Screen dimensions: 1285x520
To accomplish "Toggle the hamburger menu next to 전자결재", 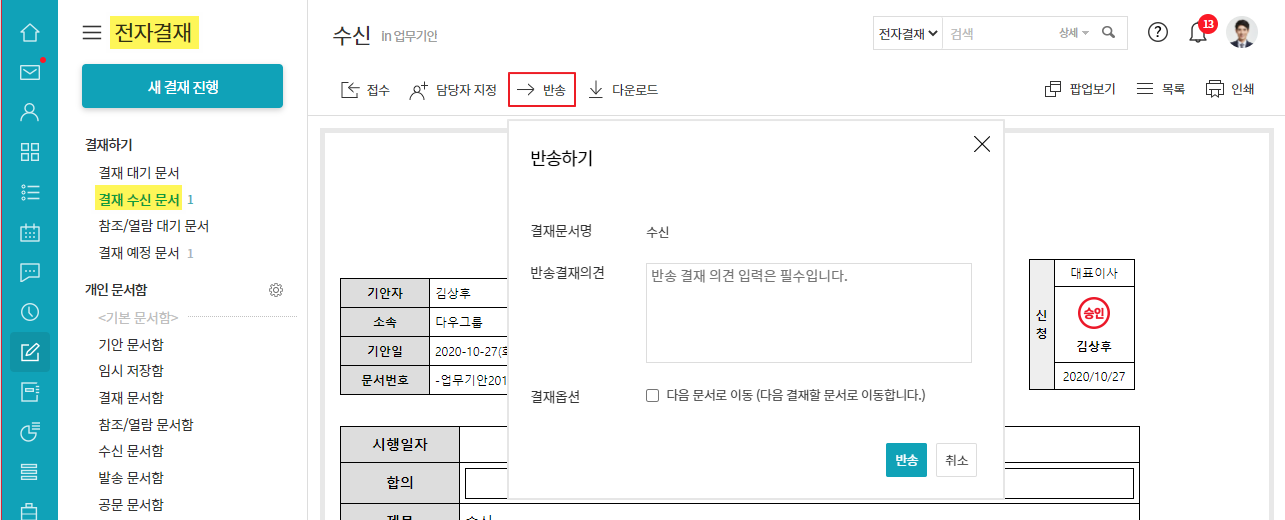I will pyautogui.click(x=92, y=33).
